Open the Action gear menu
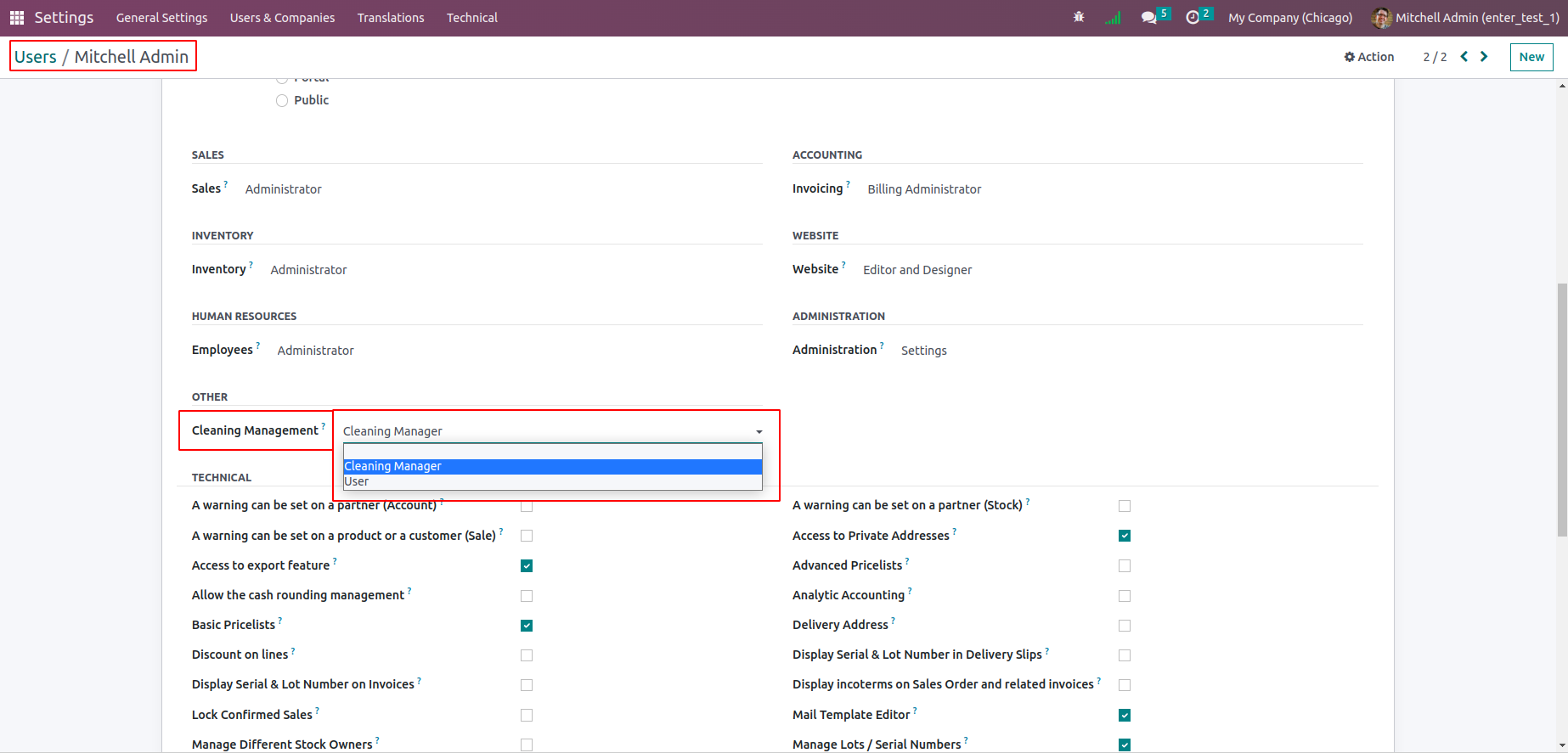Viewport: 1568px width, 753px height. point(1369,57)
